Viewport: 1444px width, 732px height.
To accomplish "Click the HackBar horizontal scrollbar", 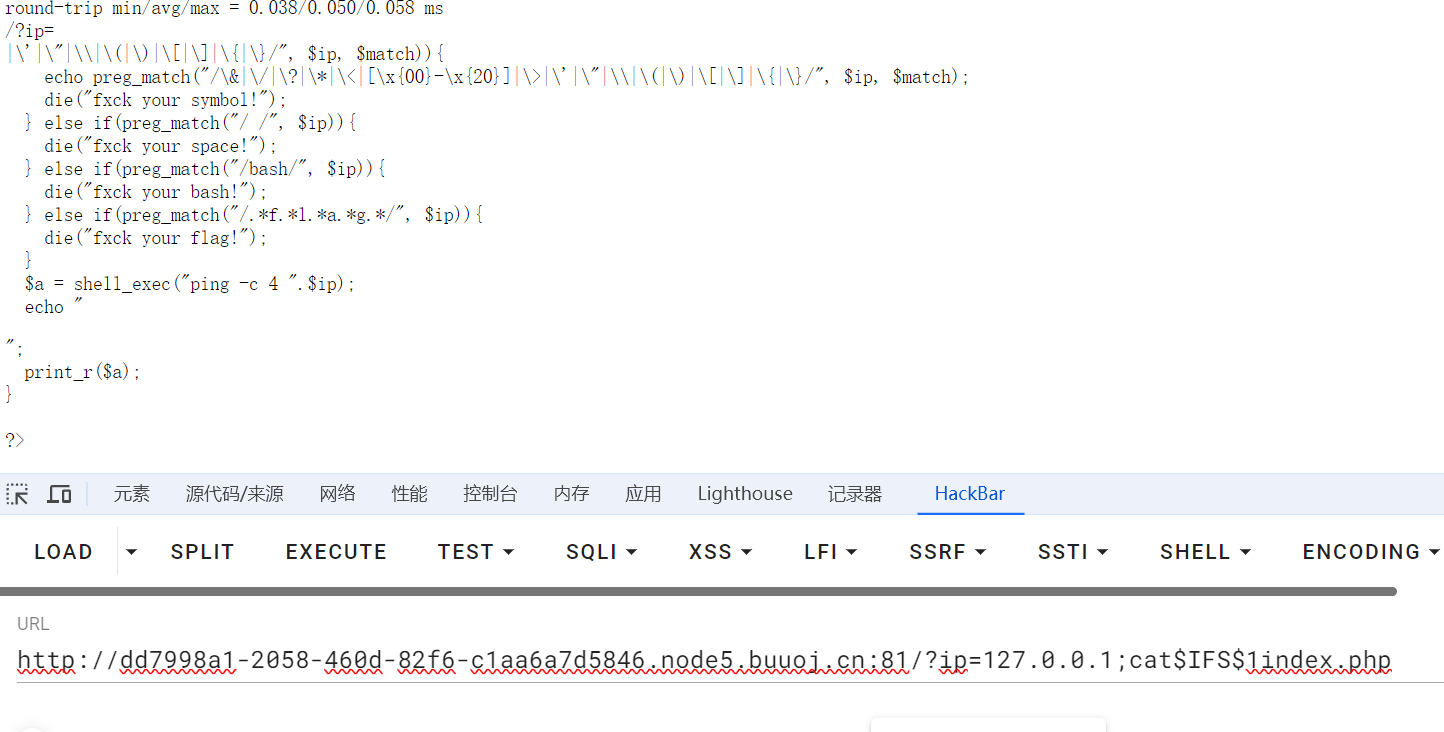I will 698,591.
